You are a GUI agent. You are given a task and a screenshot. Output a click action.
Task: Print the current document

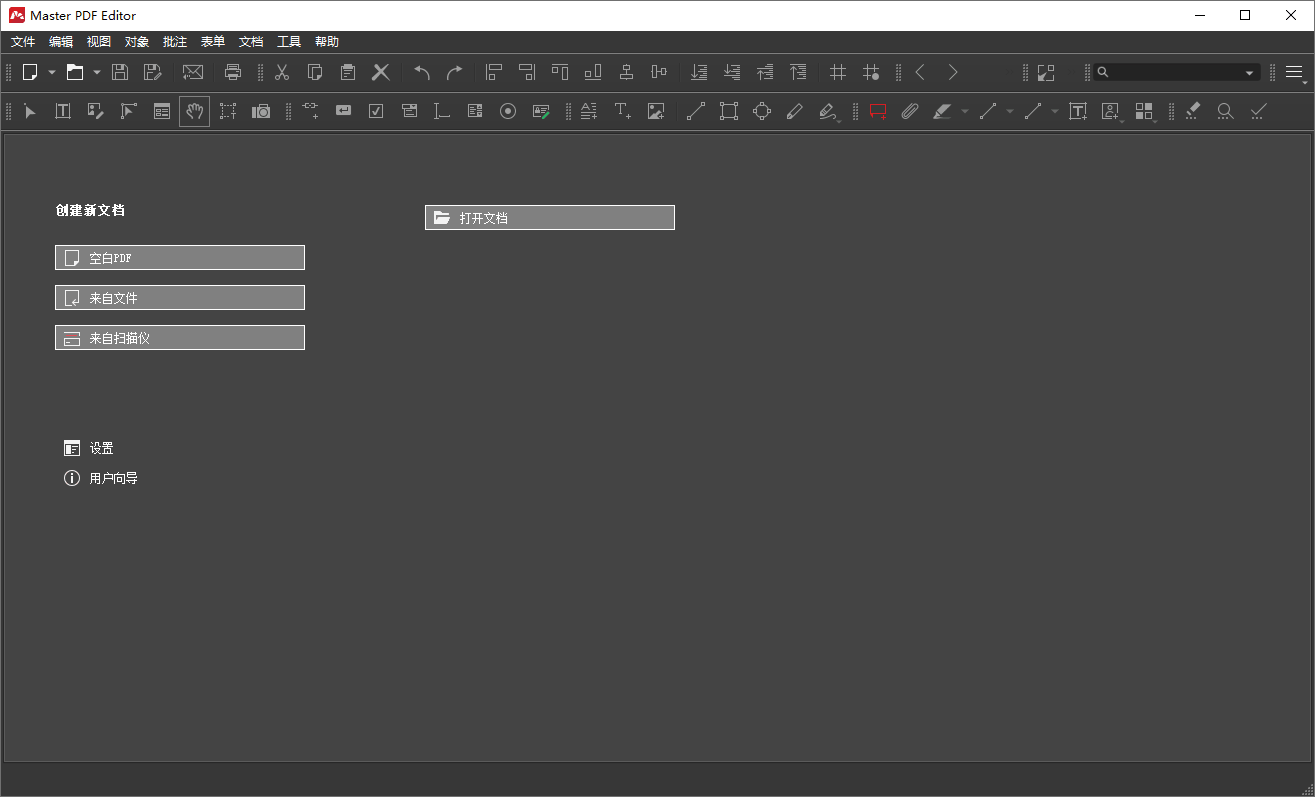click(233, 72)
